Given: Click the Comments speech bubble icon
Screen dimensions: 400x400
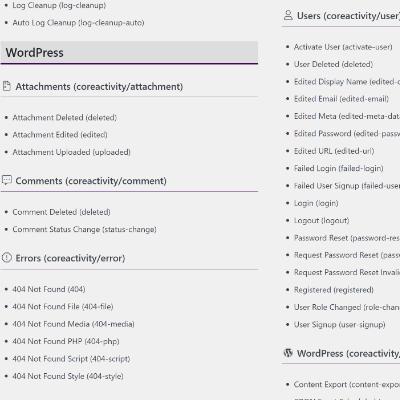Looking at the screenshot, I should tap(7, 180).
